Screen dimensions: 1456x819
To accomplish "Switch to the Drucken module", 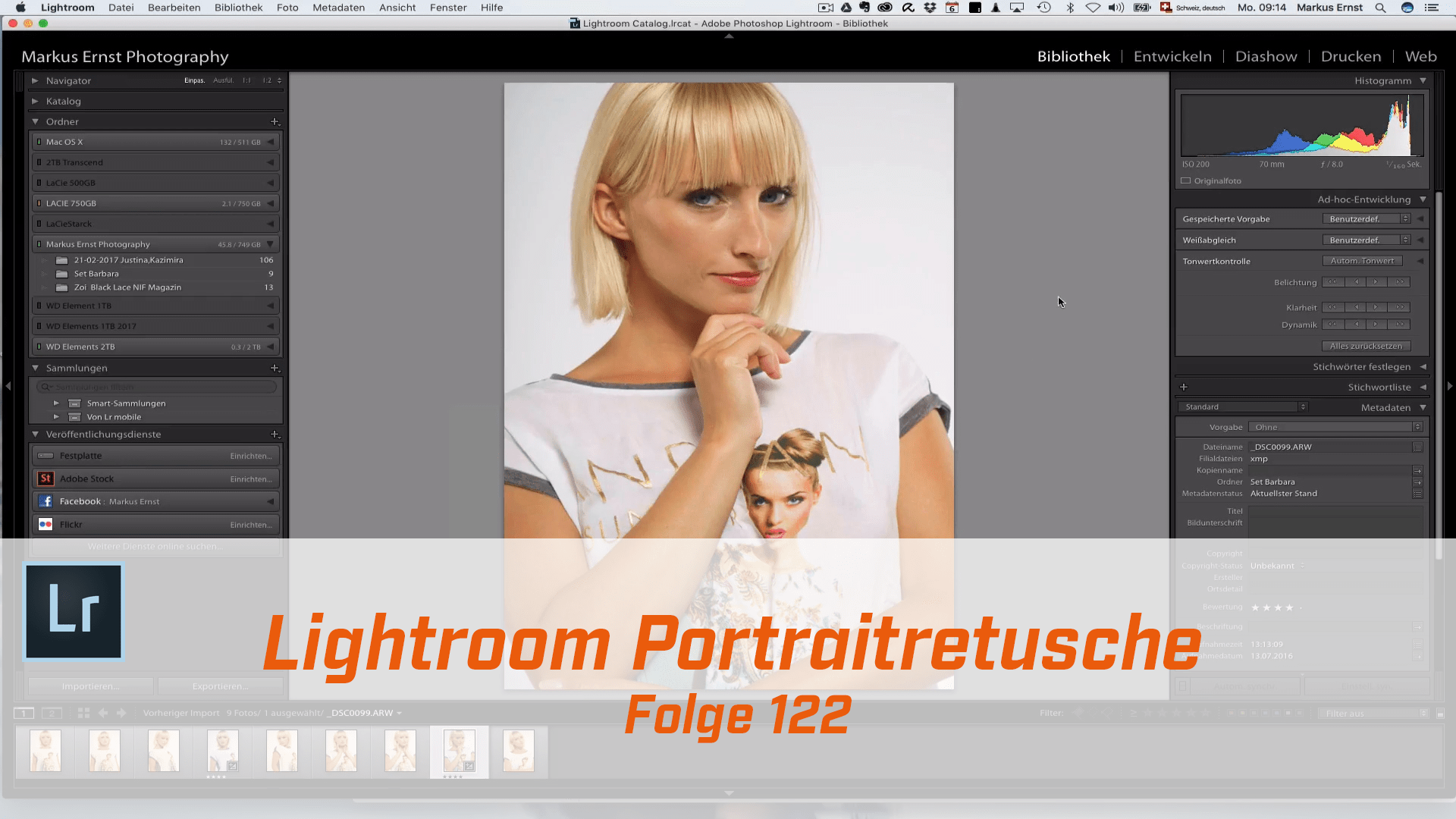I will pos(1351,56).
